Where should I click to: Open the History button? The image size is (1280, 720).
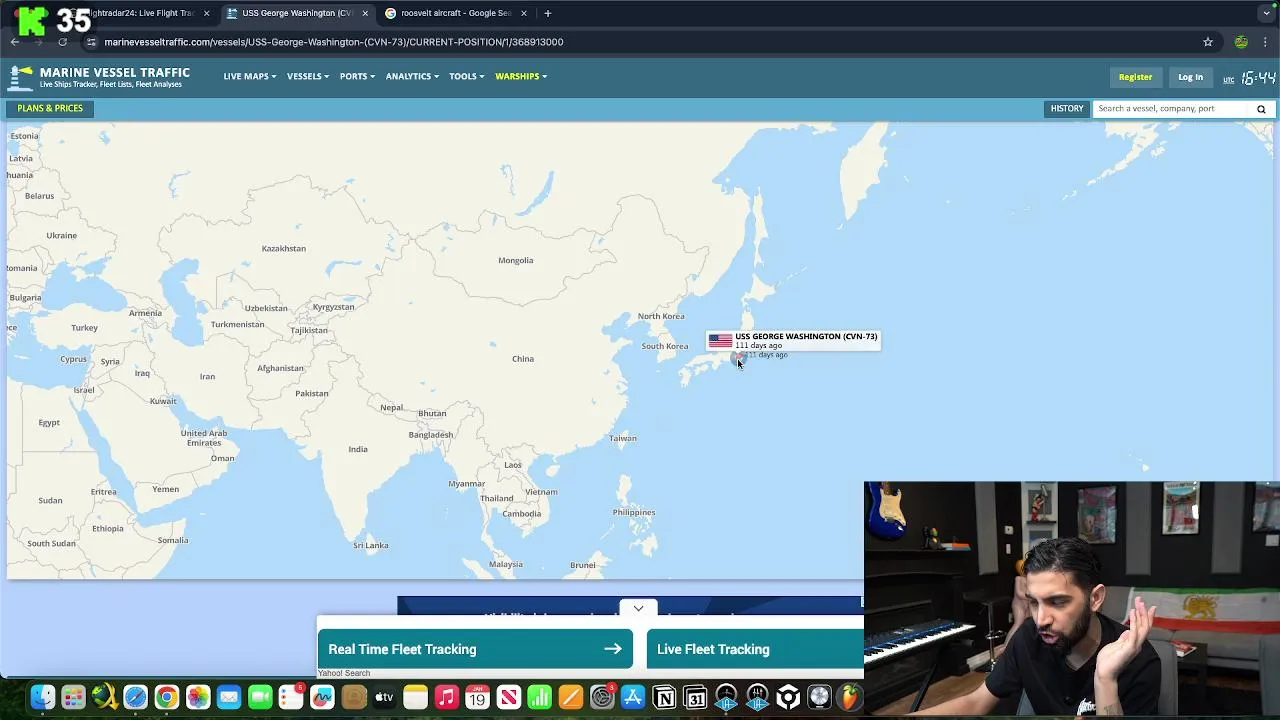[x=1067, y=108]
